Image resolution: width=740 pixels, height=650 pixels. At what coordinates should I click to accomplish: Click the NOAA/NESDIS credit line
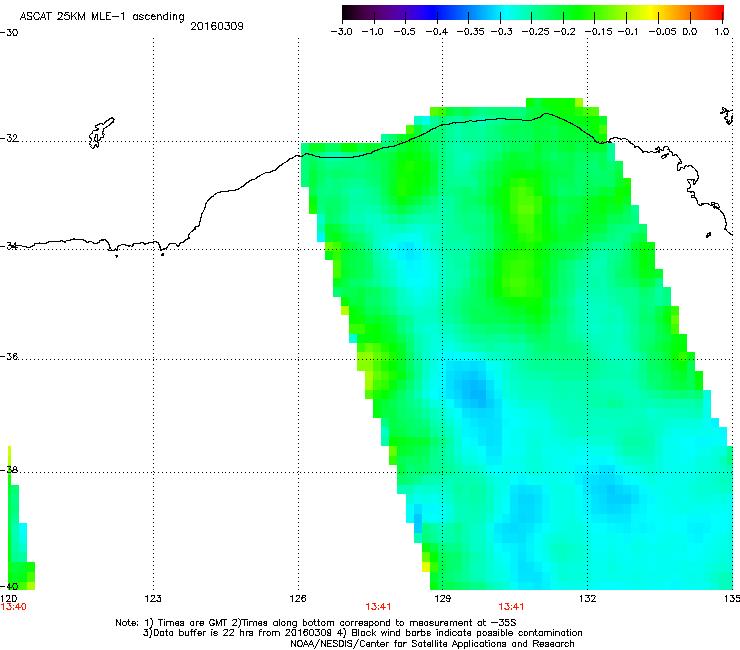click(432, 644)
